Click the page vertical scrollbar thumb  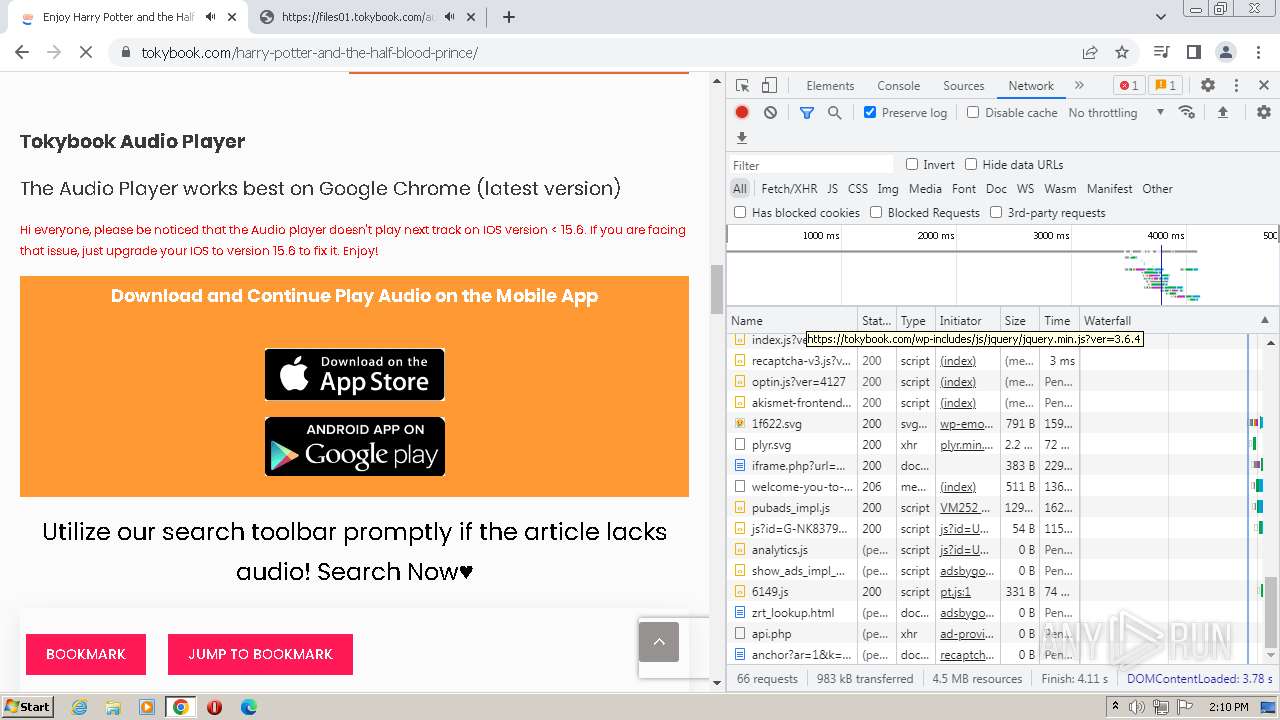click(716, 290)
